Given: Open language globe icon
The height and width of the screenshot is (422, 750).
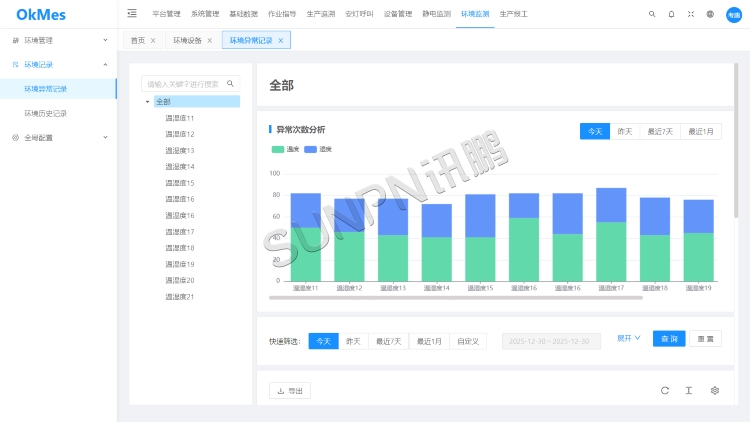Looking at the screenshot, I should tap(710, 14).
